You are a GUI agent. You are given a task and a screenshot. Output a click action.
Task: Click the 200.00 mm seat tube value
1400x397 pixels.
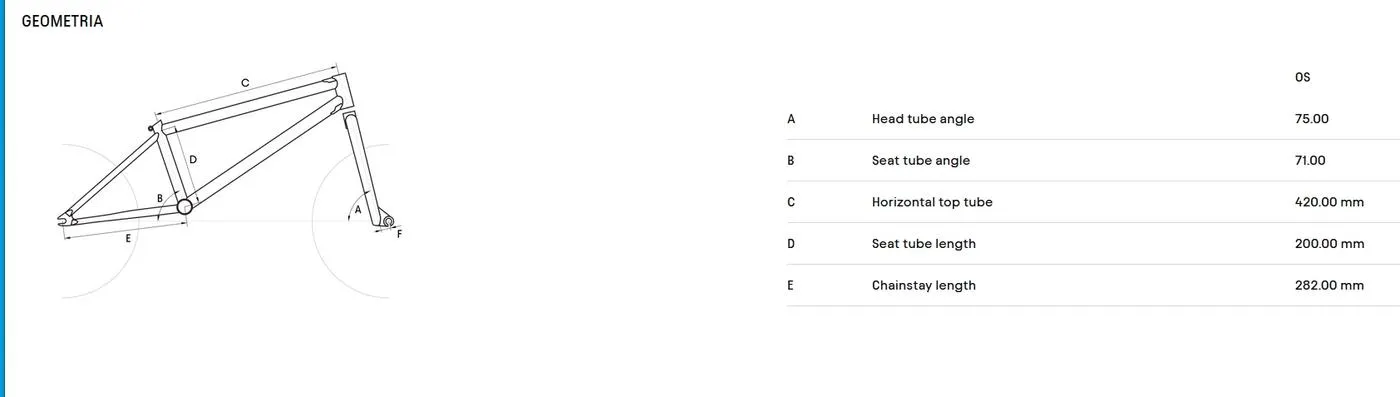[x=1329, y=244]
